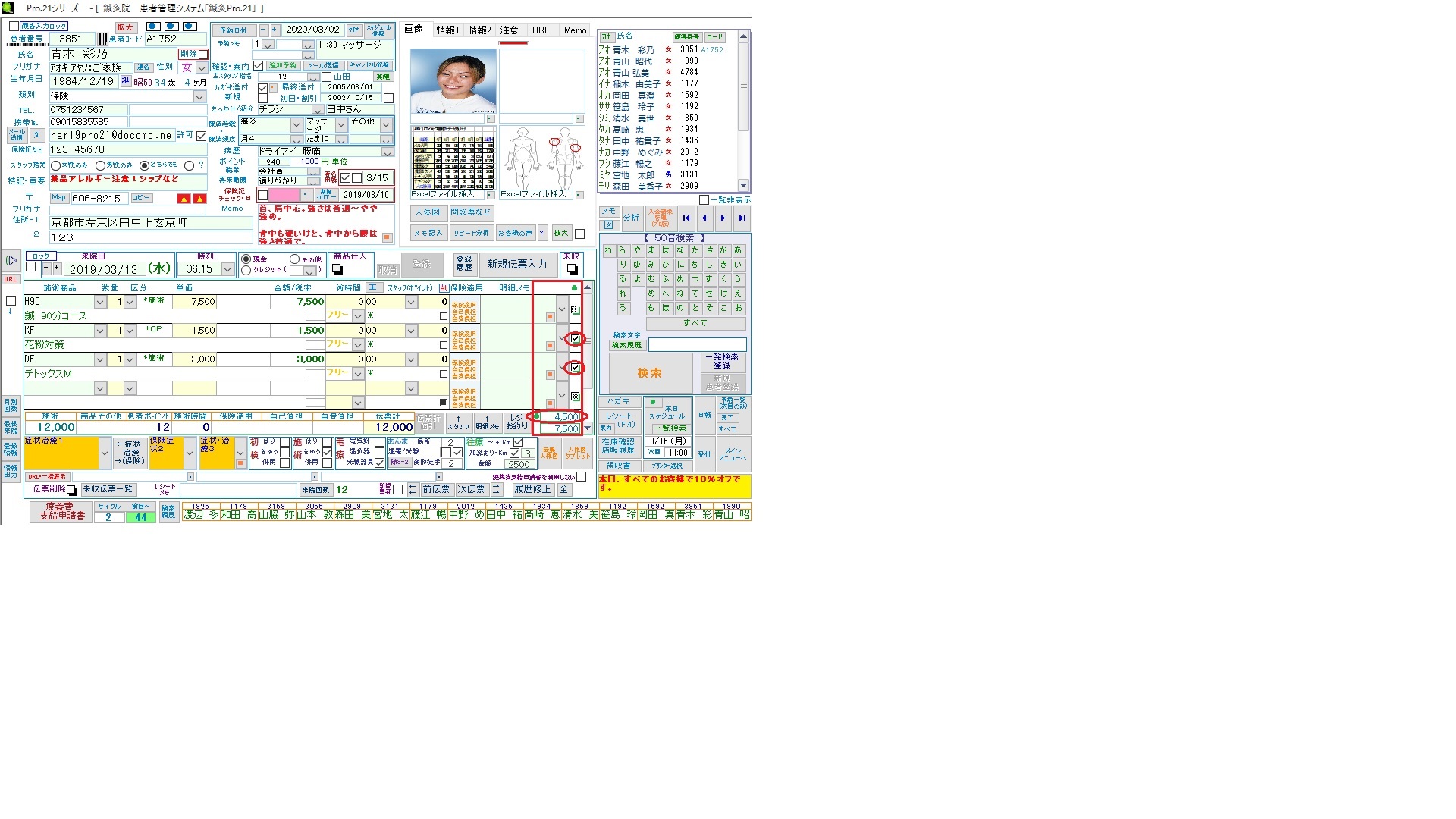Click the 新規伝票入力 button

517,264
